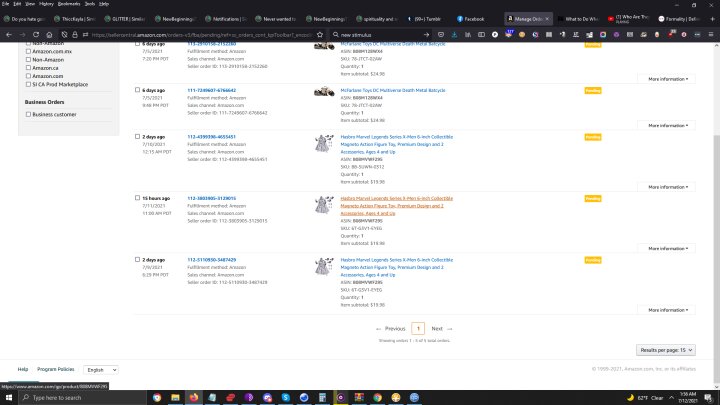Image resolution: width=720 pixels, height=405 pixels.
Task: Switch to the Facebook tab
Action: click(x=475, y=19)
